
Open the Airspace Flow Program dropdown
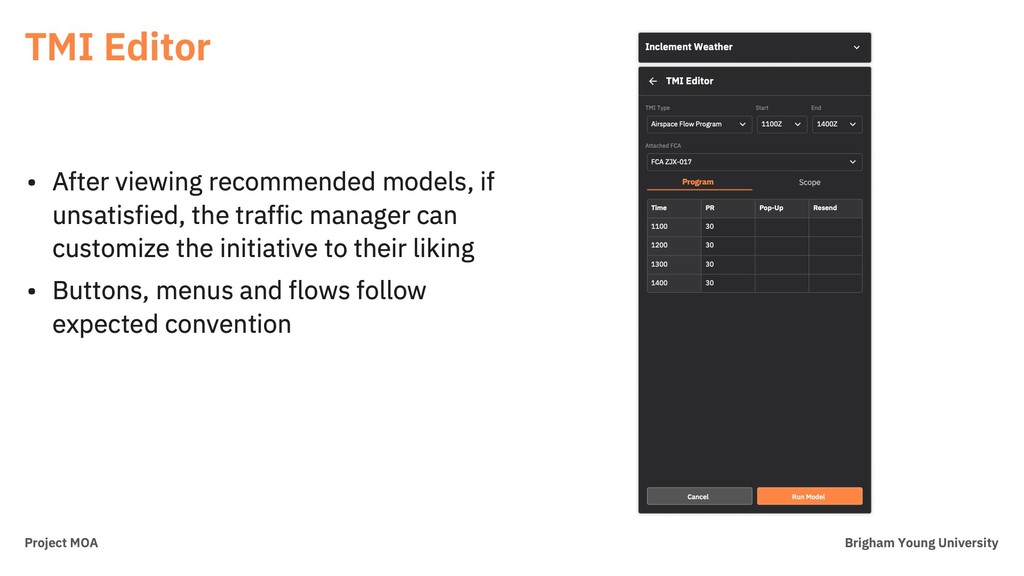tap(699, 124)
